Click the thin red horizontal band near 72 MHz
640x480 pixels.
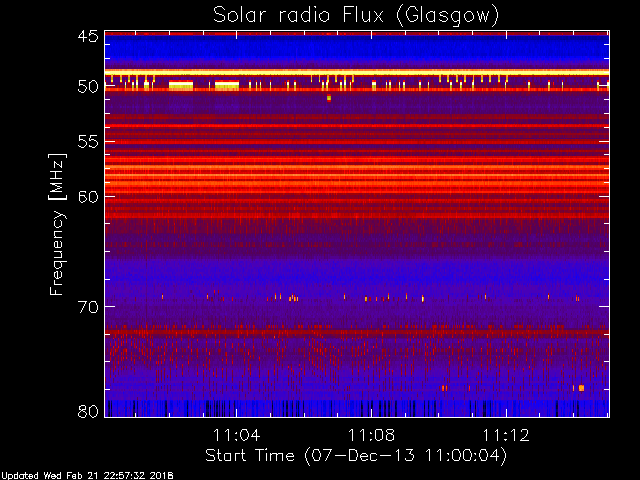[x=357, y=333]
